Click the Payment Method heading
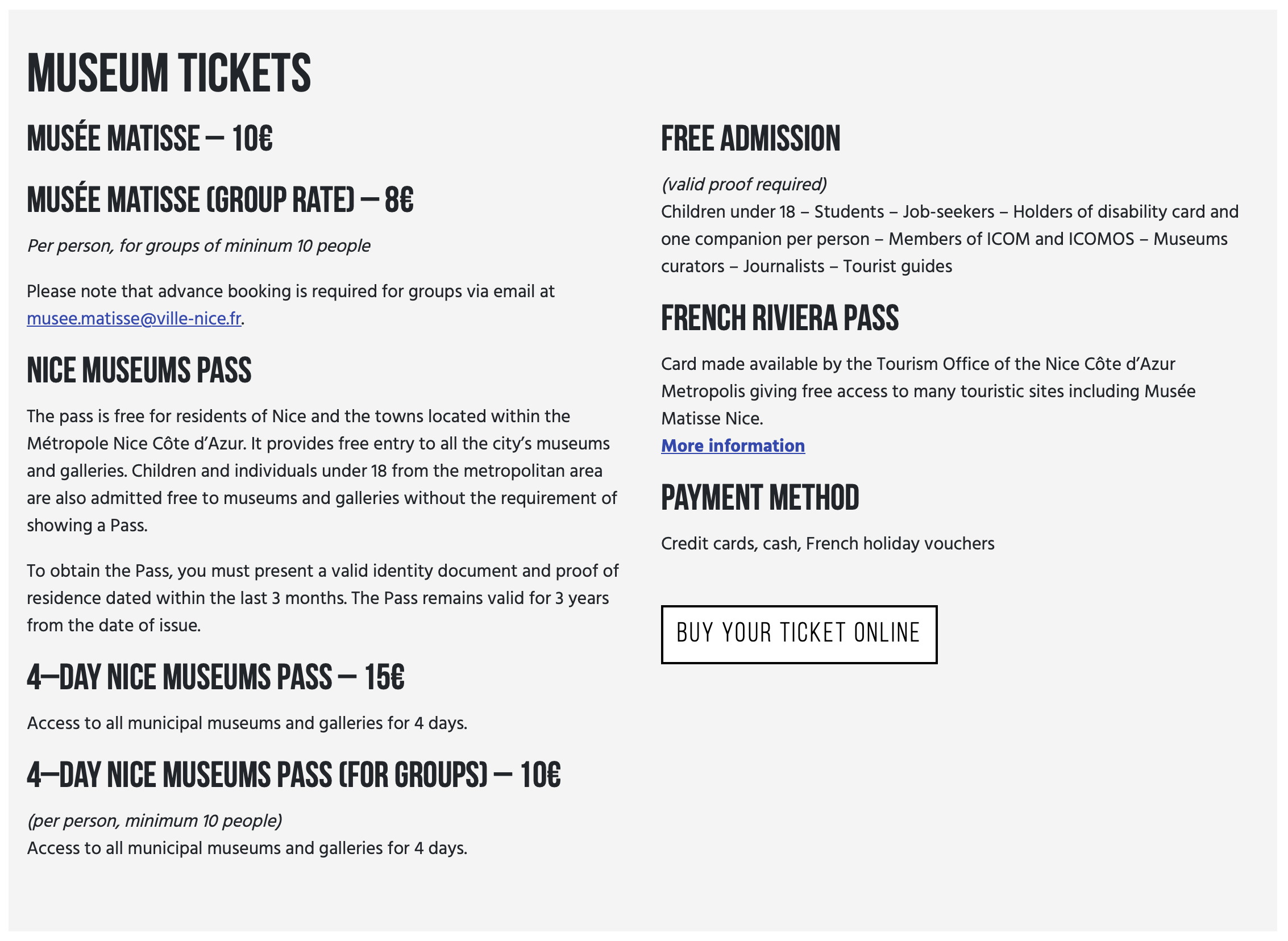1288x941 pixels. pos(760,497)
